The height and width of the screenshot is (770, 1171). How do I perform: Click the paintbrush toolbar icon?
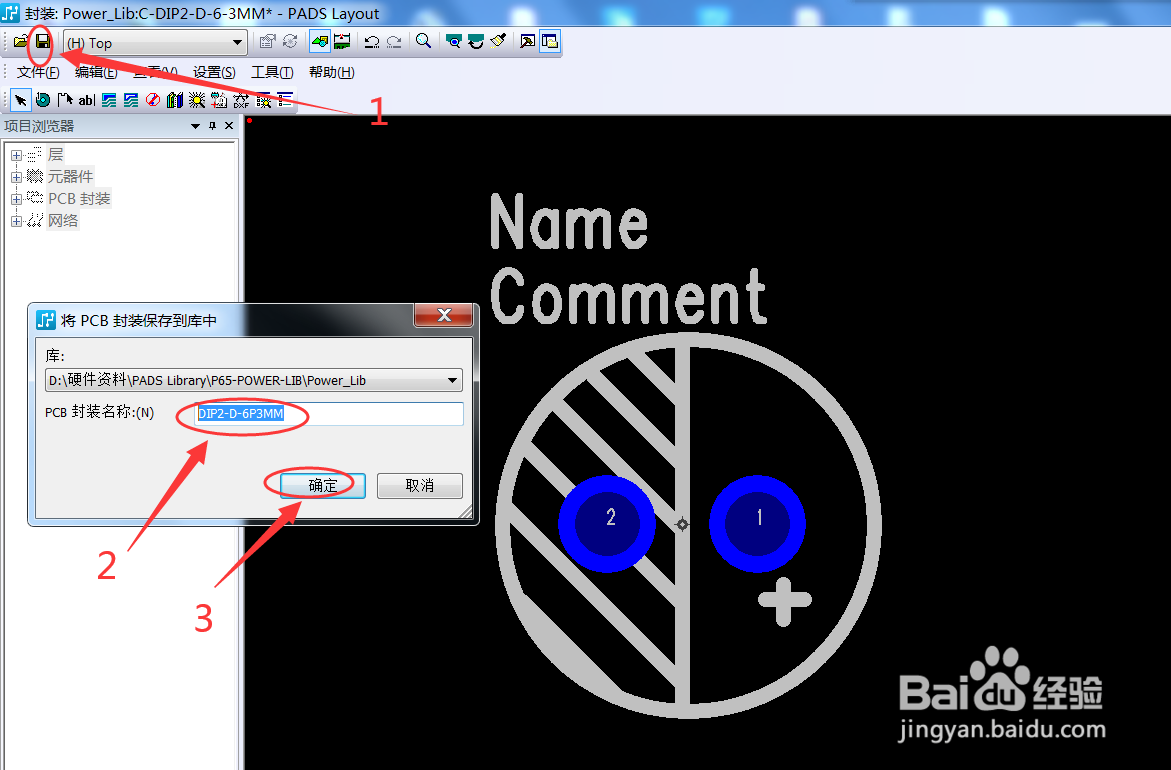coord(498,42)
